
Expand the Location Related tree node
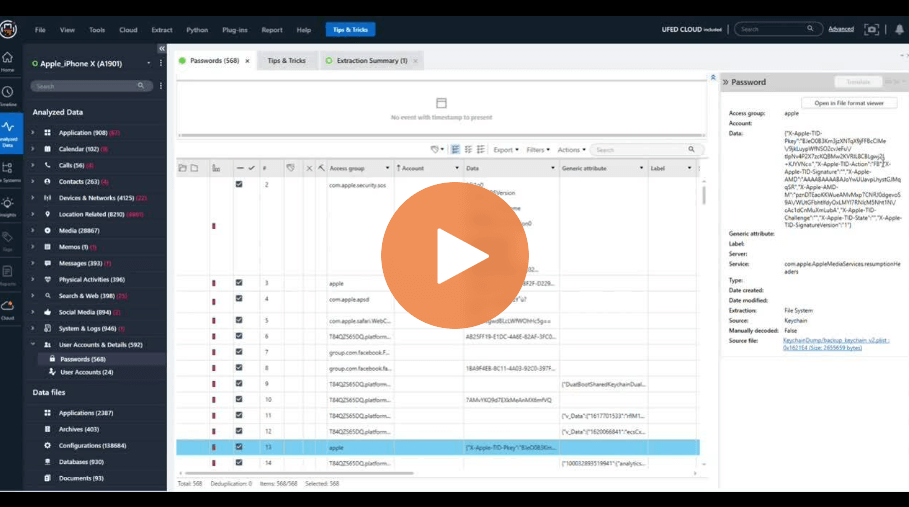[33, 214]
